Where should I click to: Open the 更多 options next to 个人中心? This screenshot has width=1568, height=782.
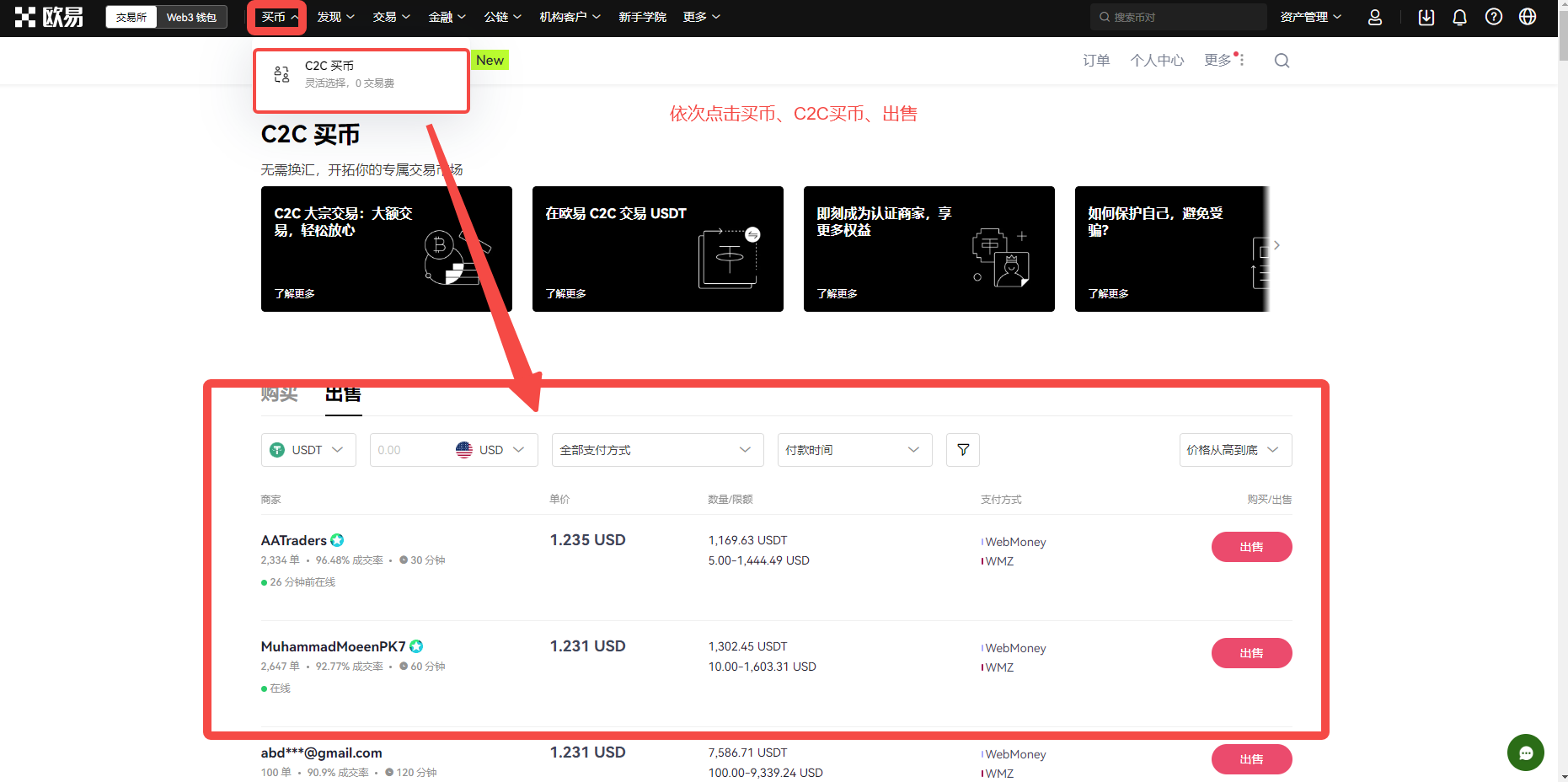tap(1224, 61)
